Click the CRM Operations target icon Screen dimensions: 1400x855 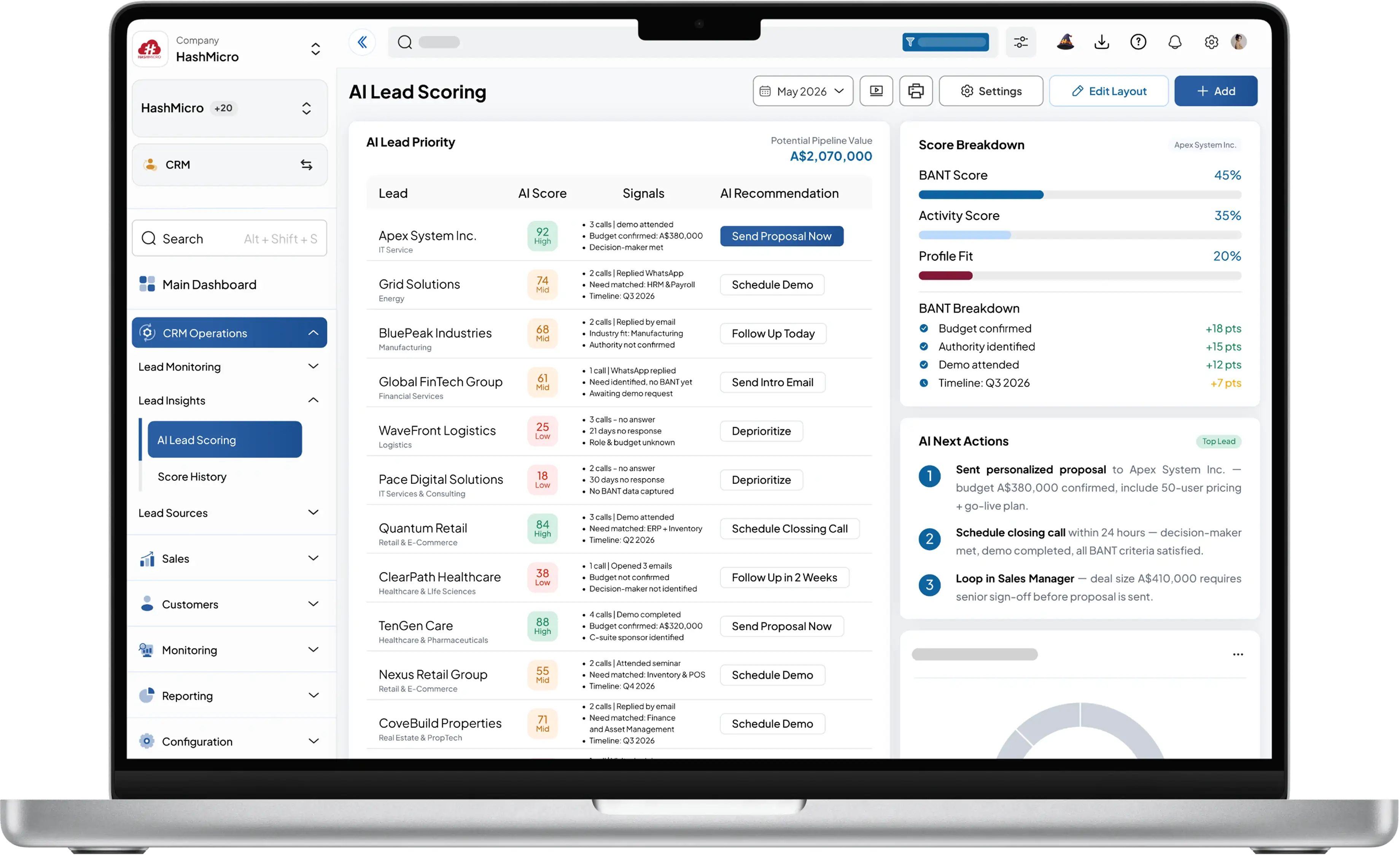[x=147, y=333]
